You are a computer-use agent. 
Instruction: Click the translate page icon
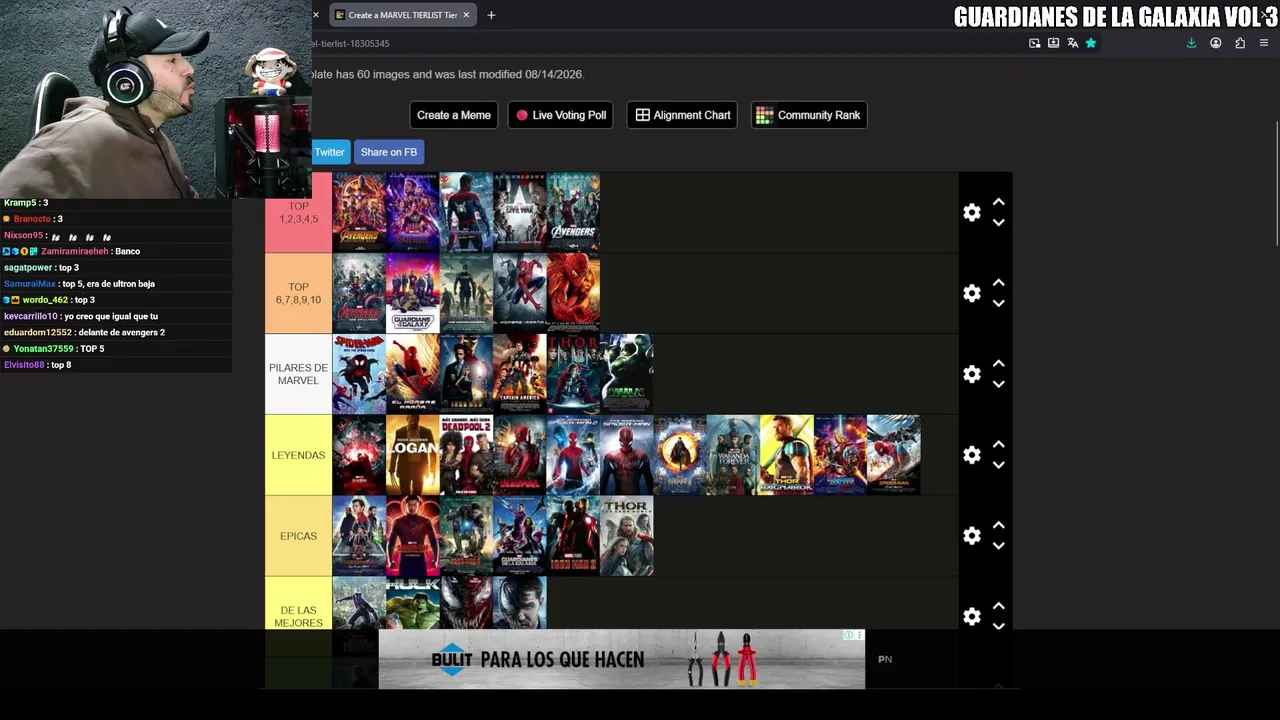pyautogui.click(x=1072, y=43)
